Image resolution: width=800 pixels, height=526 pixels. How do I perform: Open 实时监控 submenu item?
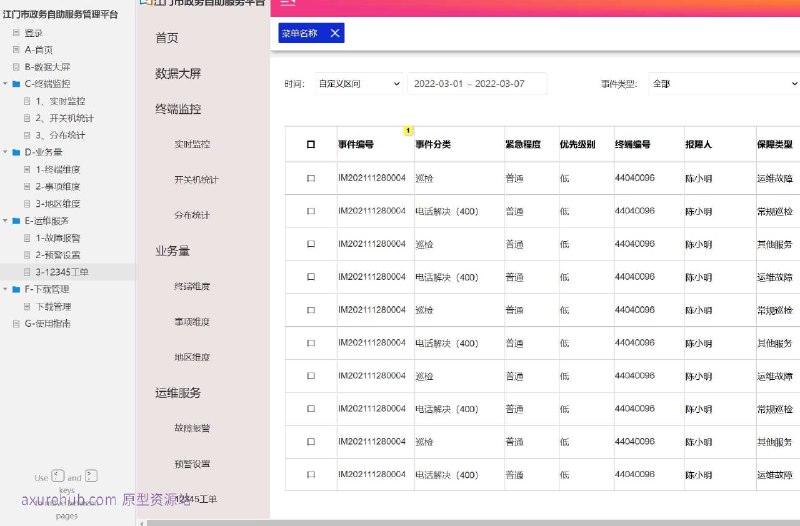(x=192, y=144)
